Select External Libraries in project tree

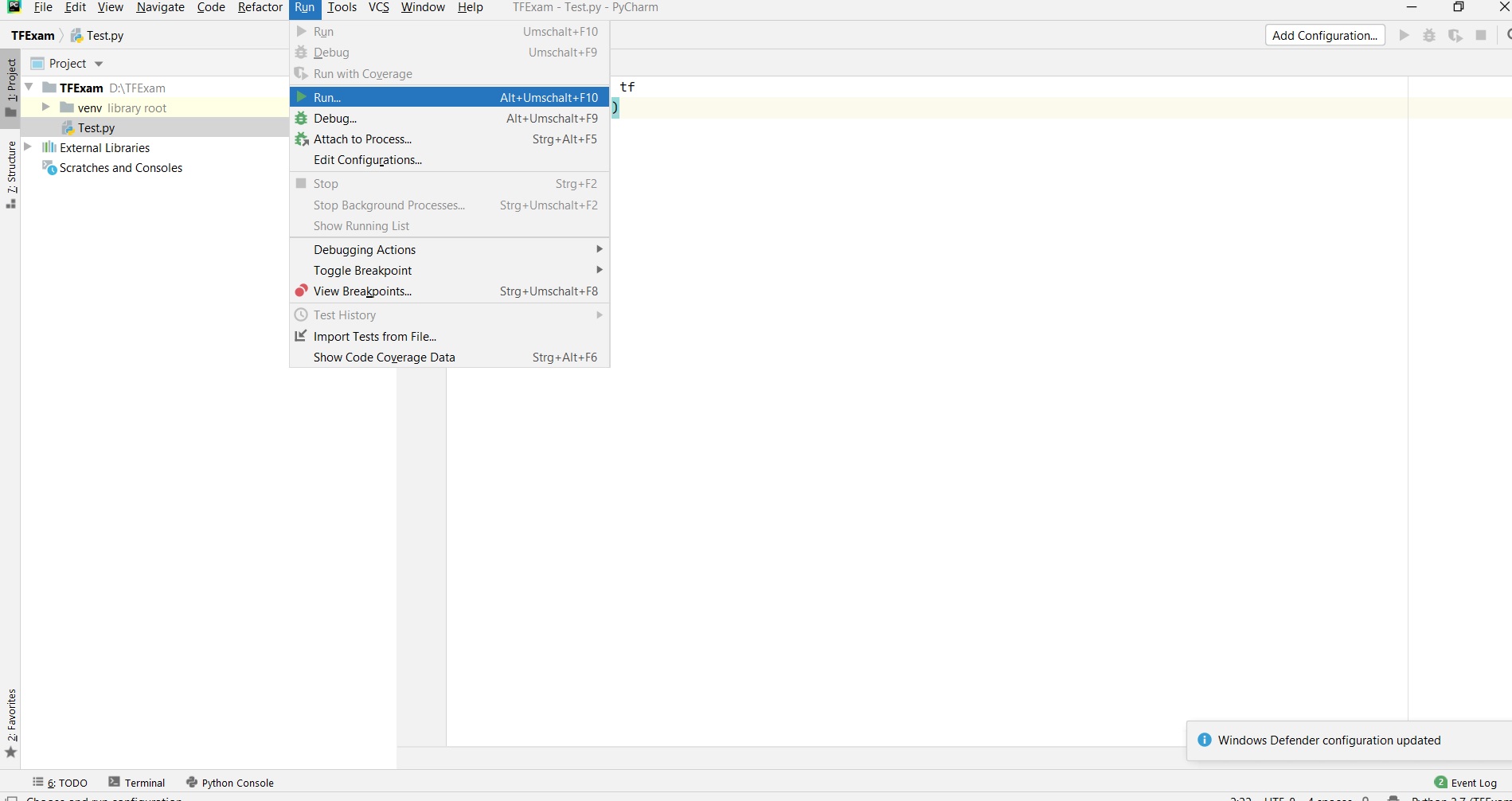(104, 147)
